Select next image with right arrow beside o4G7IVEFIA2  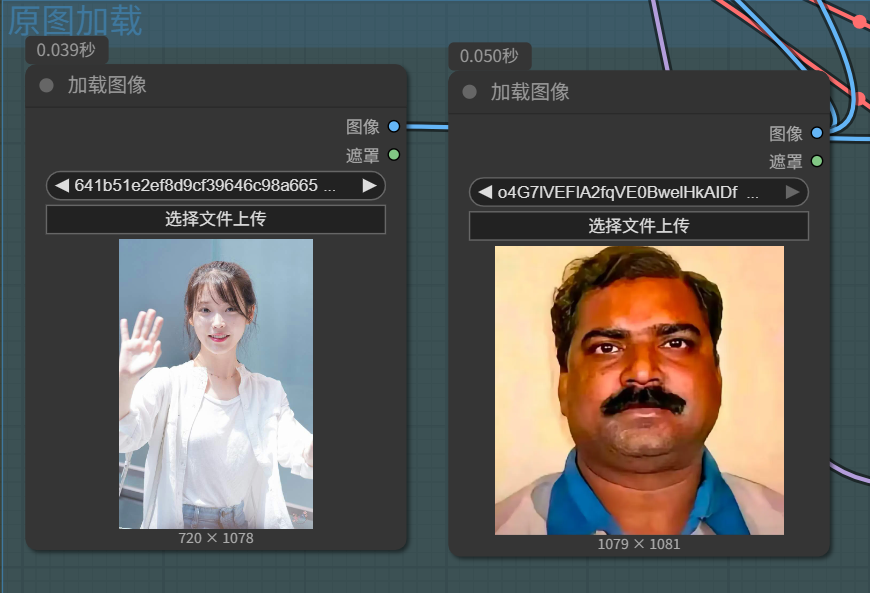point(792,192)
